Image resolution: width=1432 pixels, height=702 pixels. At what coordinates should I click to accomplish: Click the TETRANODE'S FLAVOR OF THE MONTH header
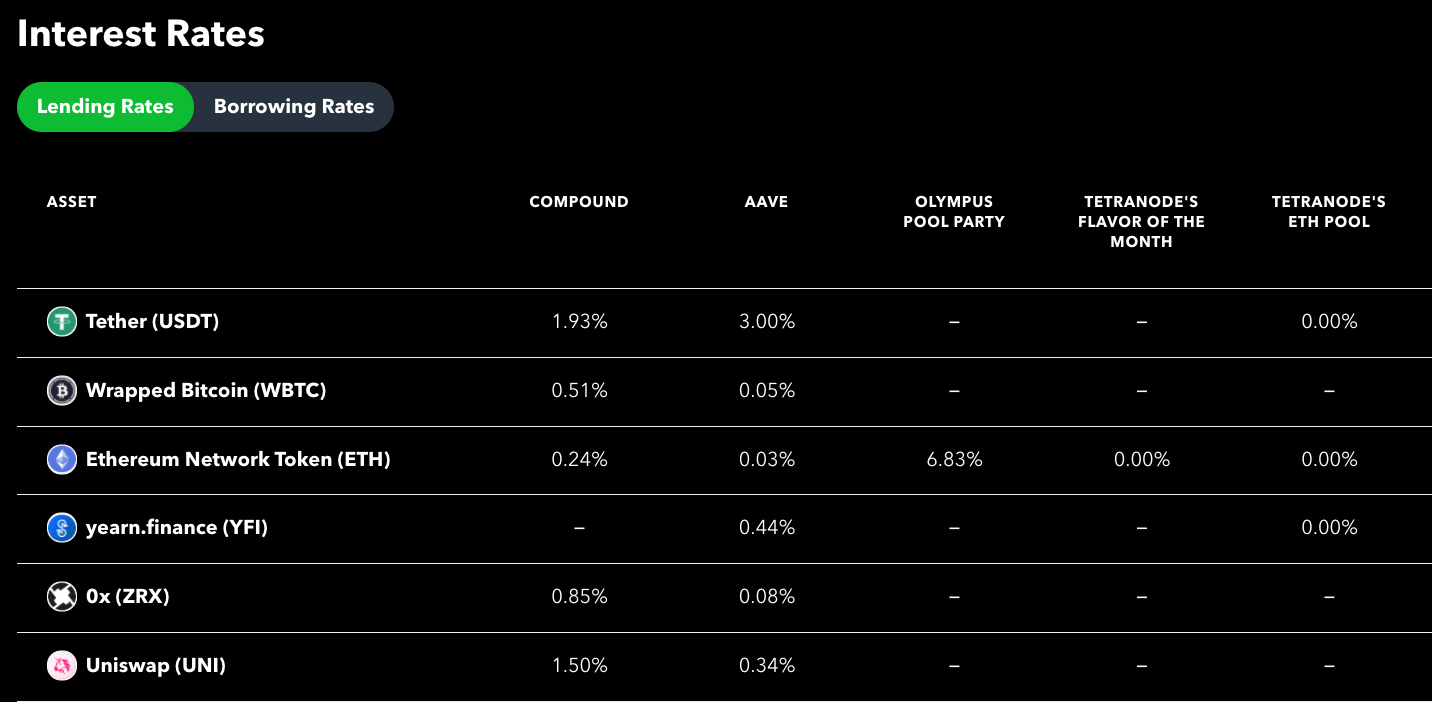(1141, 221)
